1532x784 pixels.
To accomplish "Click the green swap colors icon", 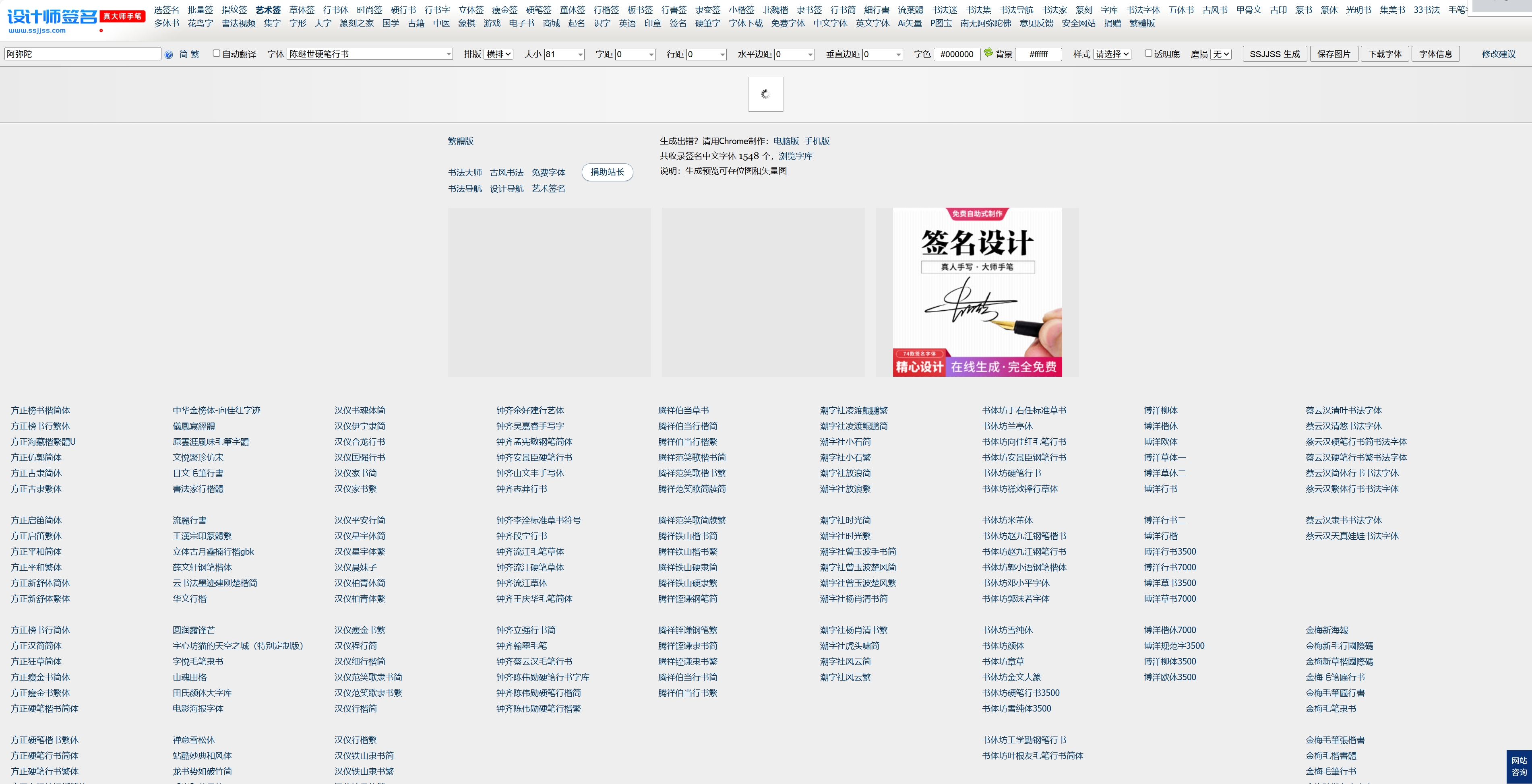I will (x=988, y=53).
